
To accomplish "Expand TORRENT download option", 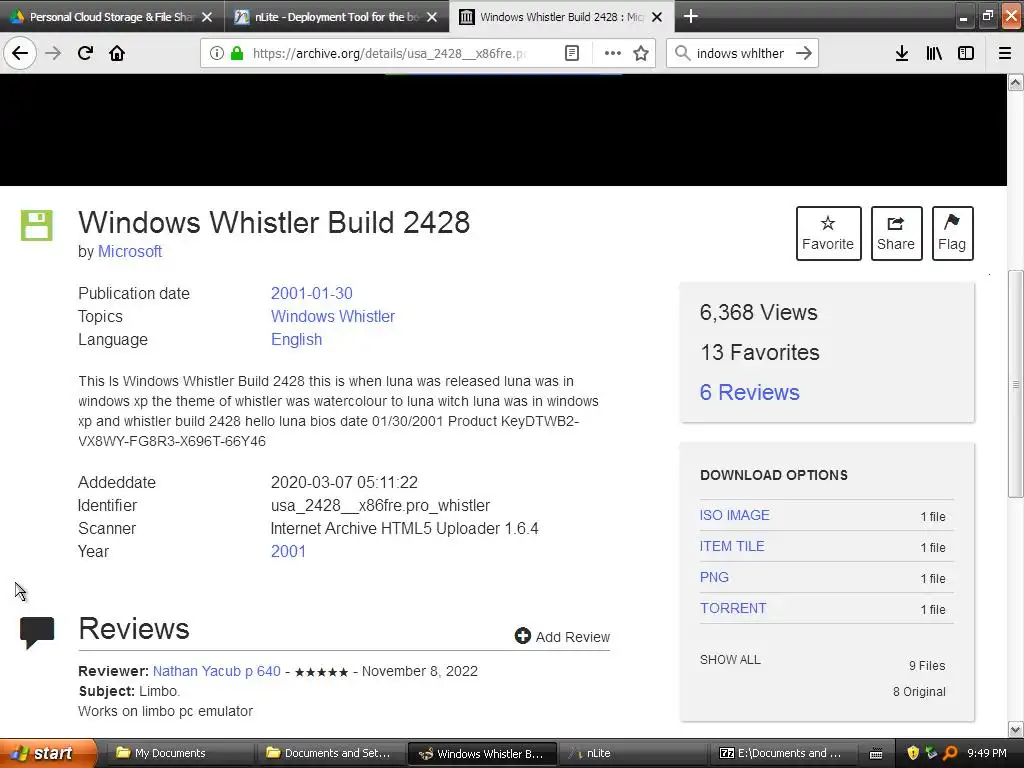I will pyautogui.click(x=733, y=608).
